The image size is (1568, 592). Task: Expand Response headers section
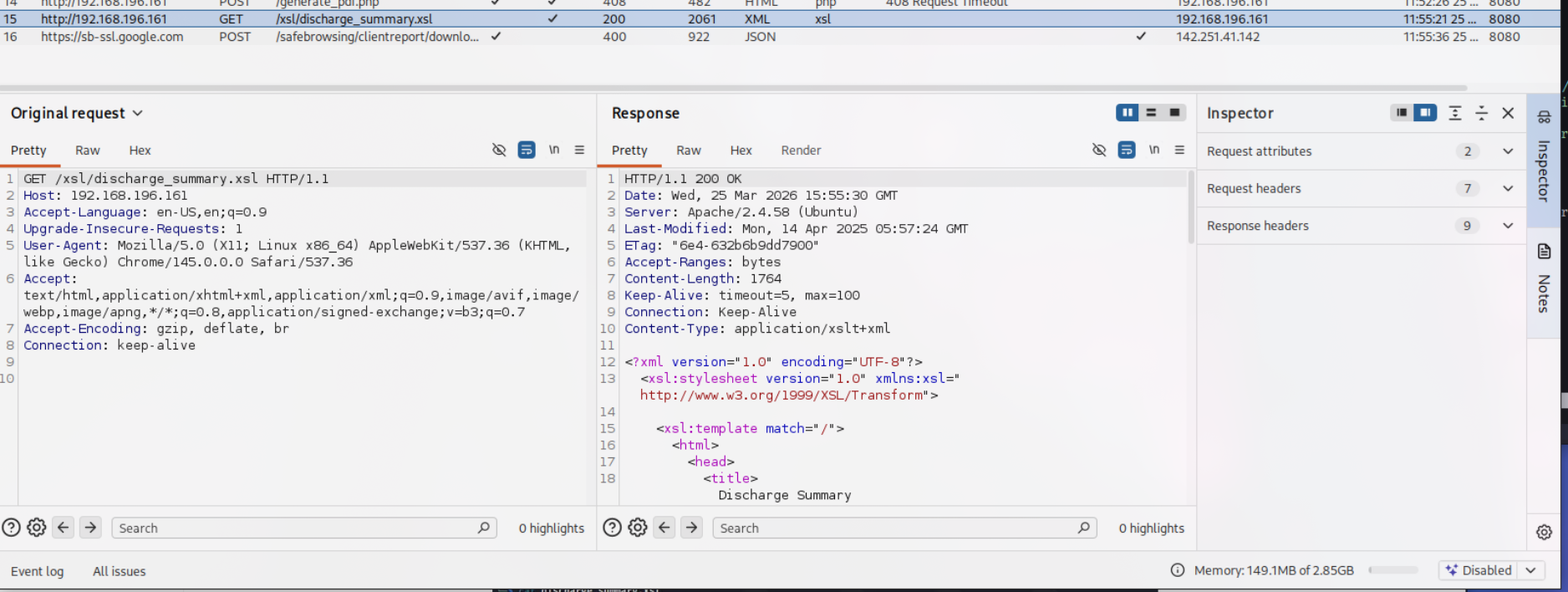click(x=1508, y=226)
